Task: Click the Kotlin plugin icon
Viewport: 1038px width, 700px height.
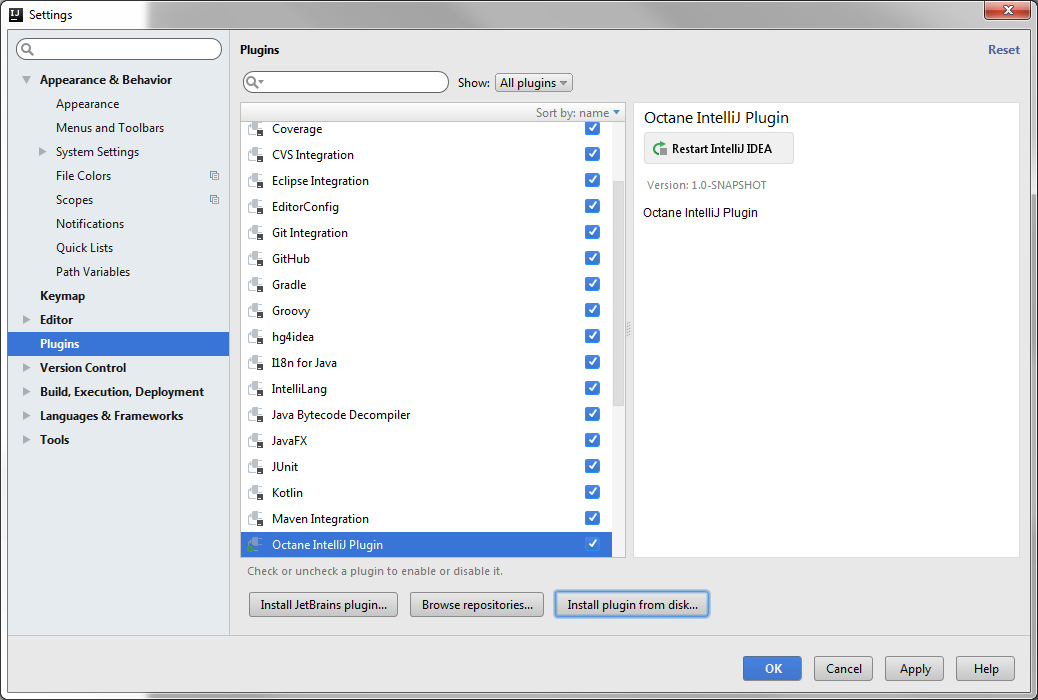Action: pyautogui.click(x=255, y=493)
